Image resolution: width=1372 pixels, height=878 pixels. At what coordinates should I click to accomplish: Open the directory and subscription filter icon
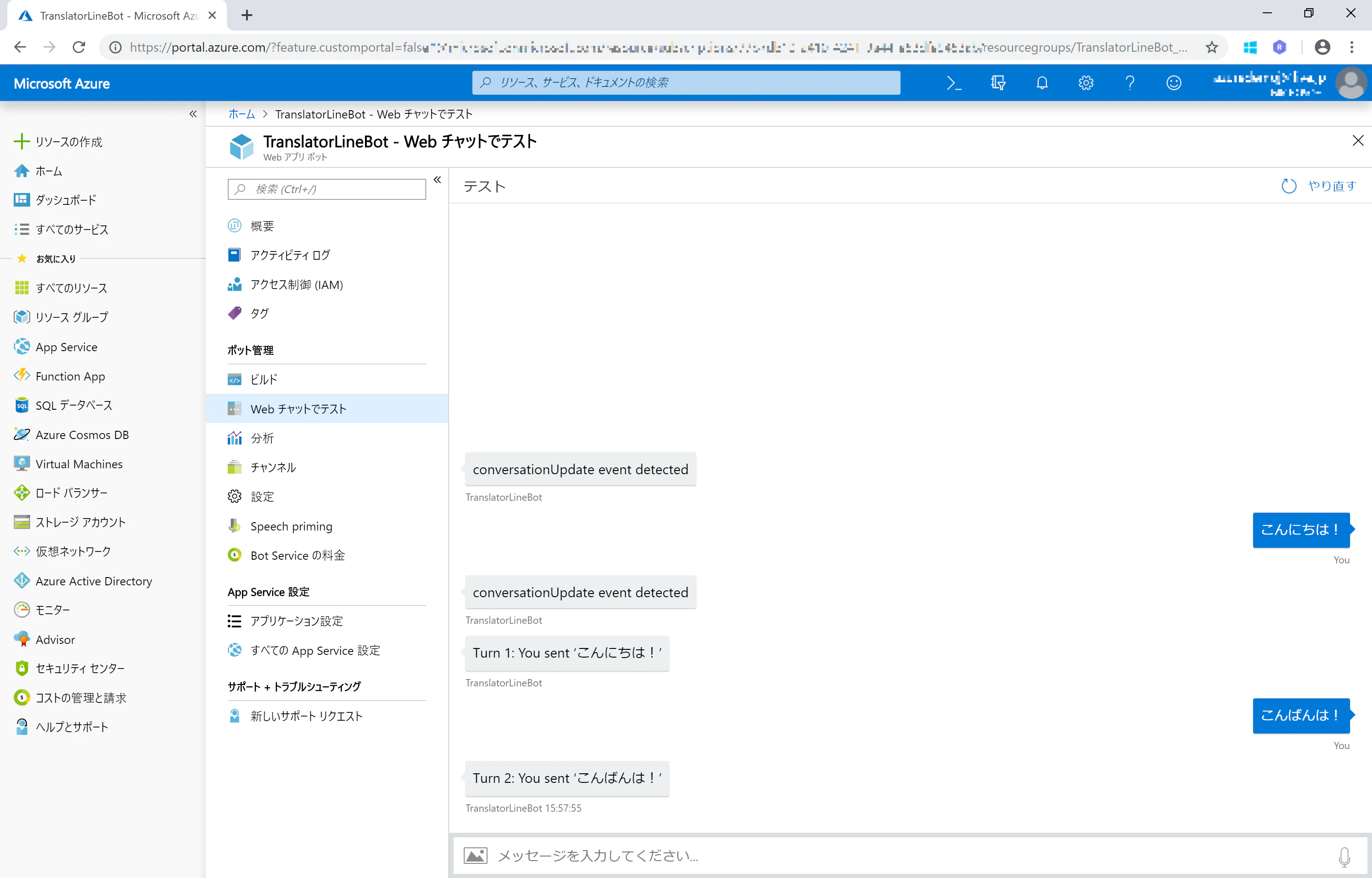pyautogui.click(x=997, y=83)
